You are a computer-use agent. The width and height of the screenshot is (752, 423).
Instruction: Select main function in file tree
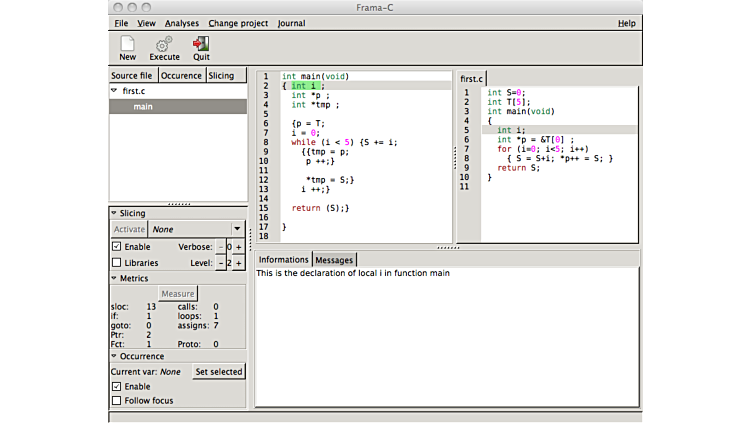click(x=143, y=106)
